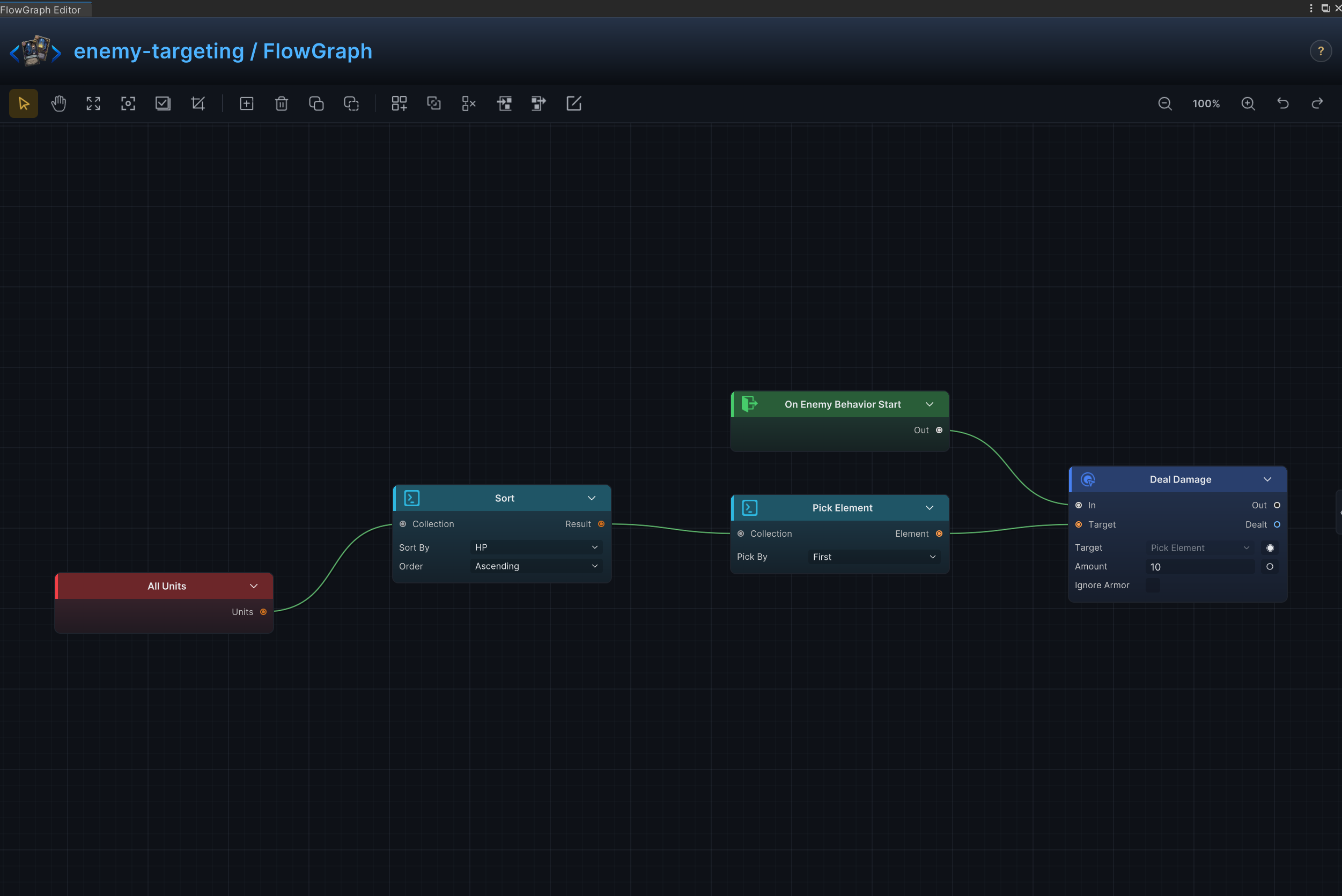The image size is (1342, 896).
Task: Click the select-all checkmark toolbar icon
Action: click(x=163, y=103)
